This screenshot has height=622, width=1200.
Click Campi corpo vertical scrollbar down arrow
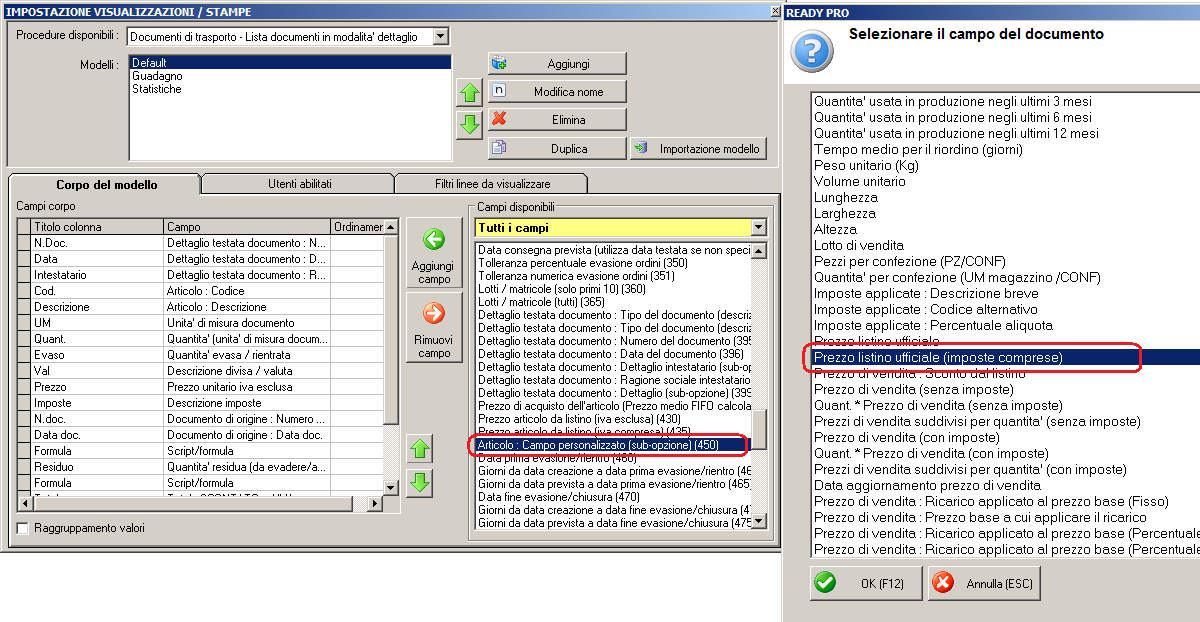click(391, 488)
